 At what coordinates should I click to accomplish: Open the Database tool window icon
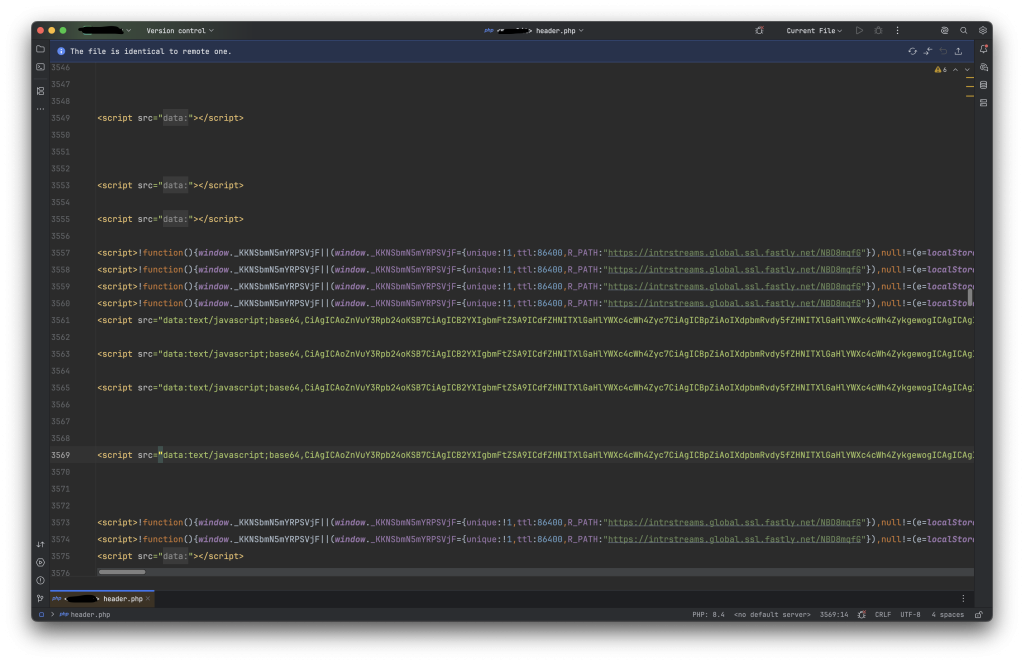984,85
